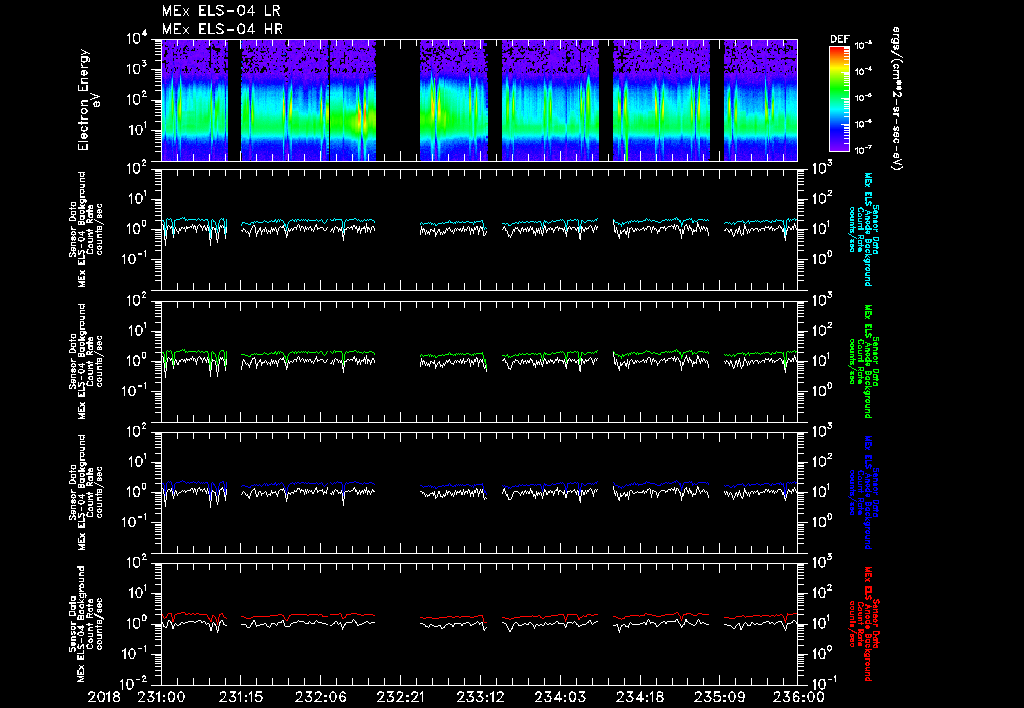Viewport: 1024px width, 708px height.
Task: Click the red count rate line plot
Action: 479,624
